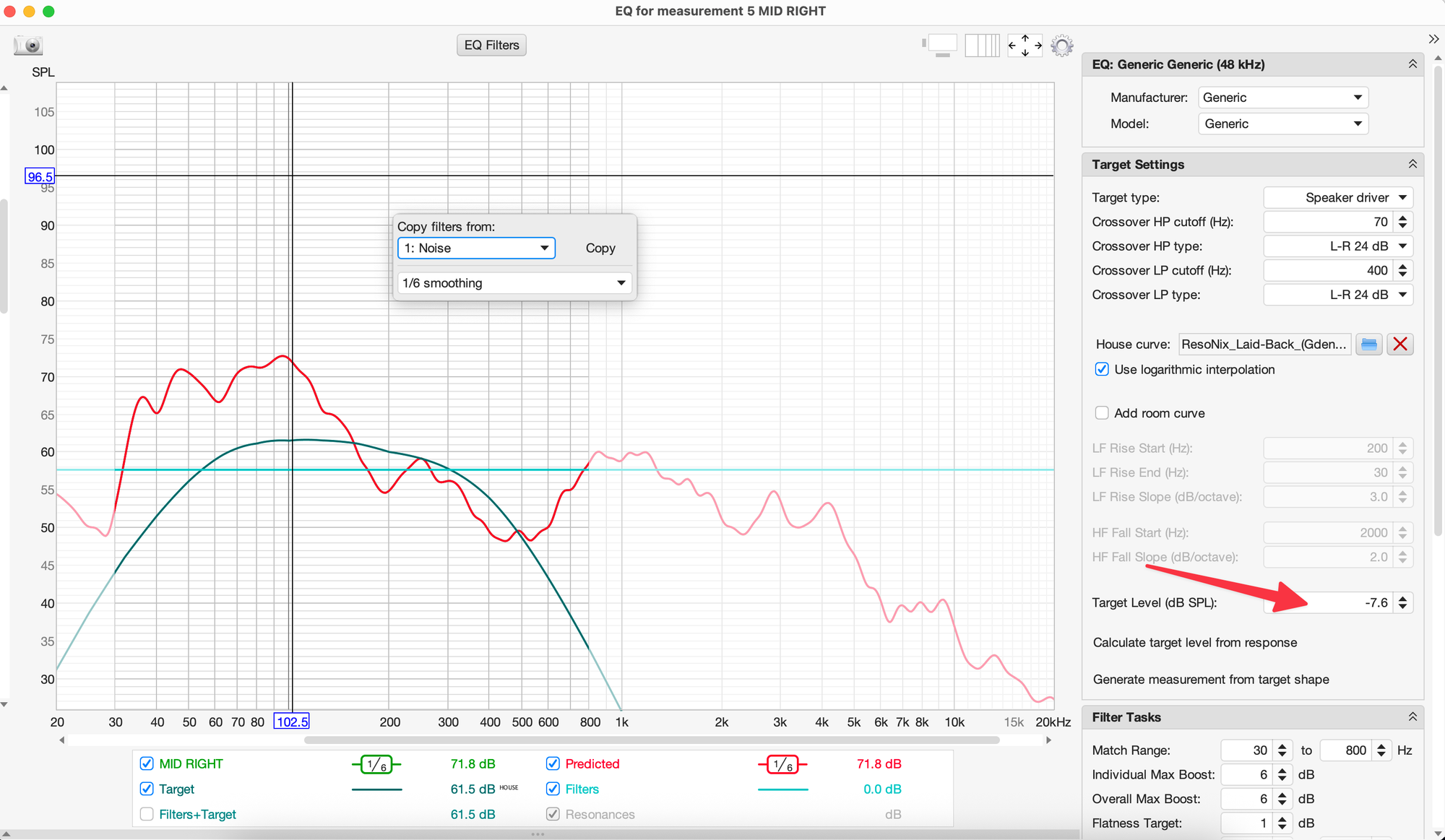Viewport: 1445px width, 840px height.
Task: Click Calculate target level from response
Action: pyautogui.click(x=1194, y=643)
